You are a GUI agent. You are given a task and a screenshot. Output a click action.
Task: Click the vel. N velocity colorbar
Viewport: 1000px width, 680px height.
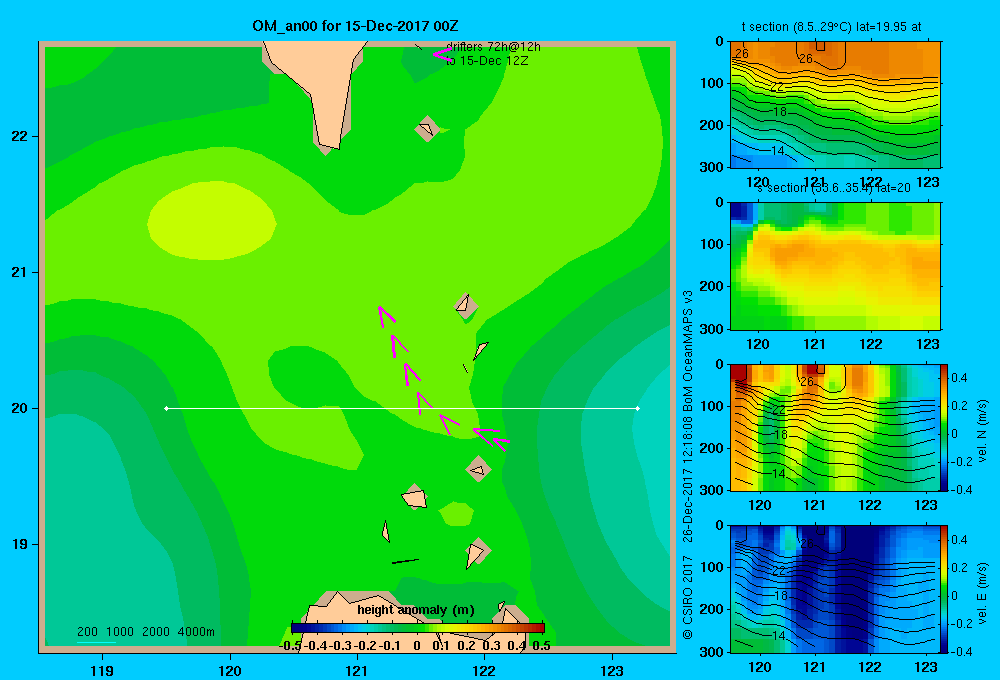tap(944, 427)
